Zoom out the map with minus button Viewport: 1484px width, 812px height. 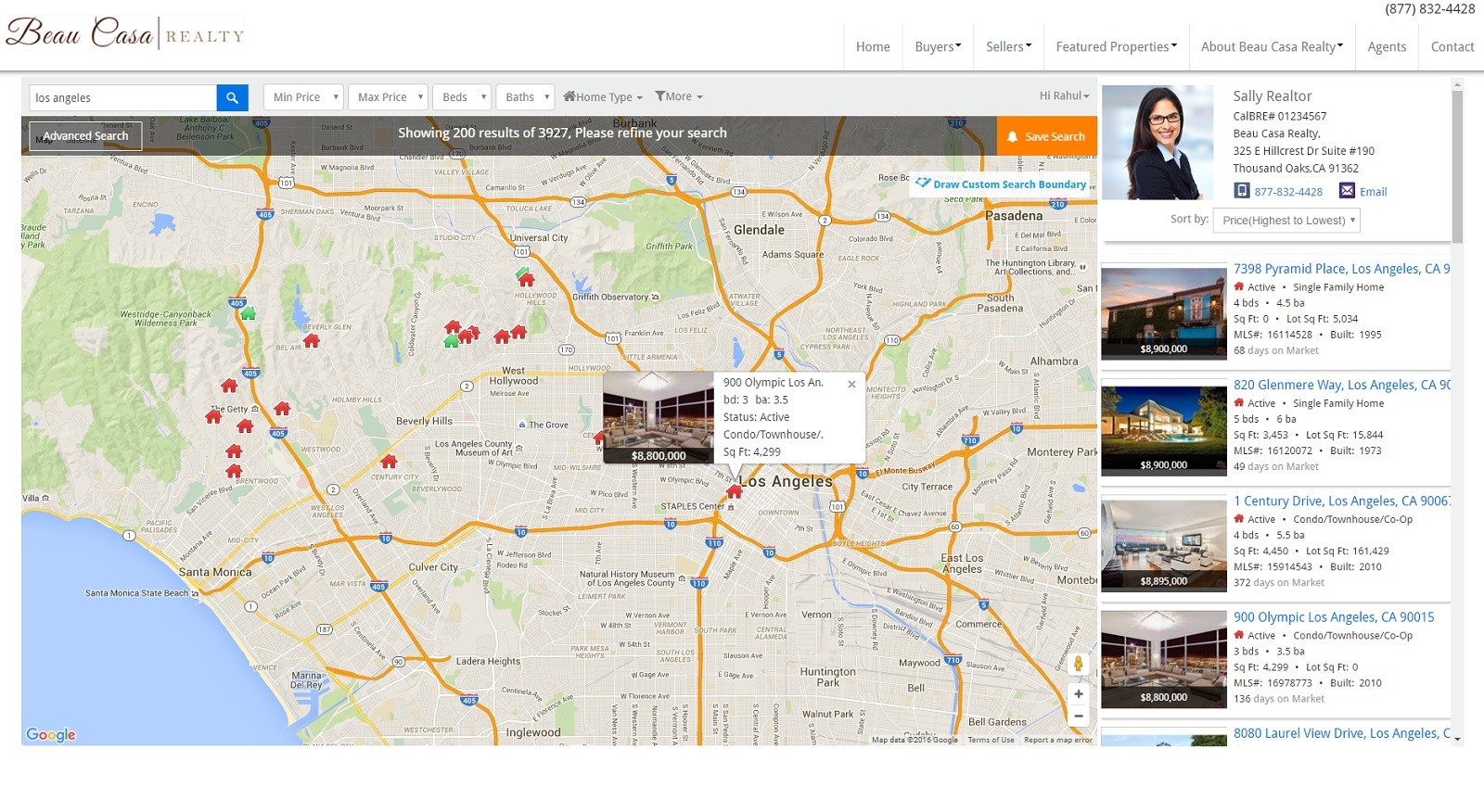(x=1078, y=717)
